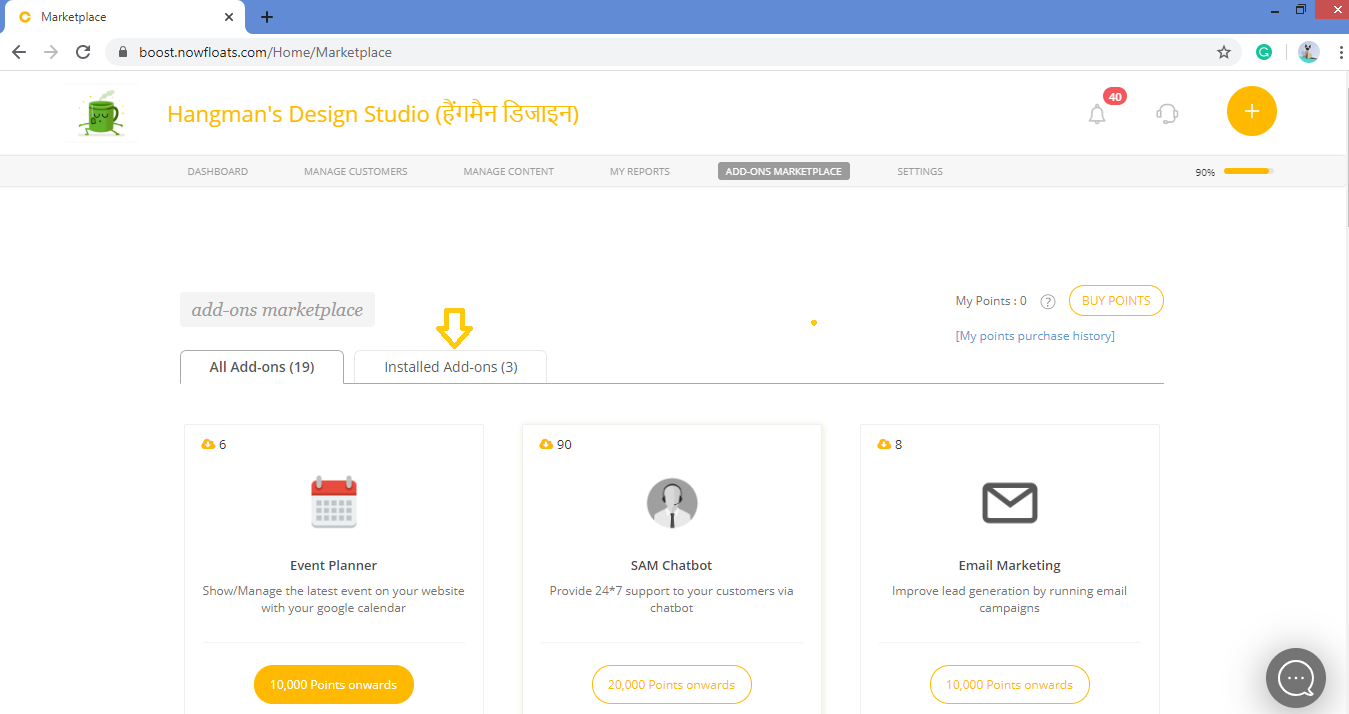Open a new browser tab
This screenshot has height=714, width=1349.
tap(267, 17)
